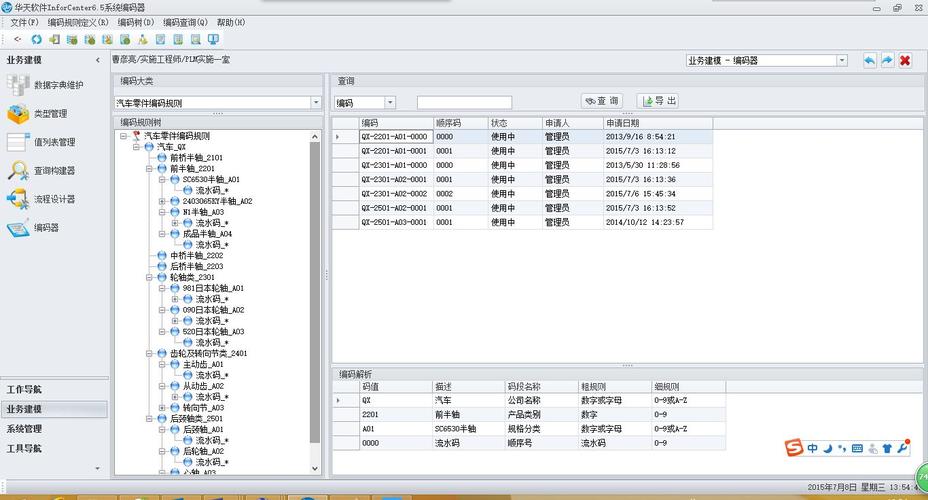This screenshot has width=928, height=500.
Task: Collapse the 后颈轴类_2501 tree node
Action: [x=149, y=418]
